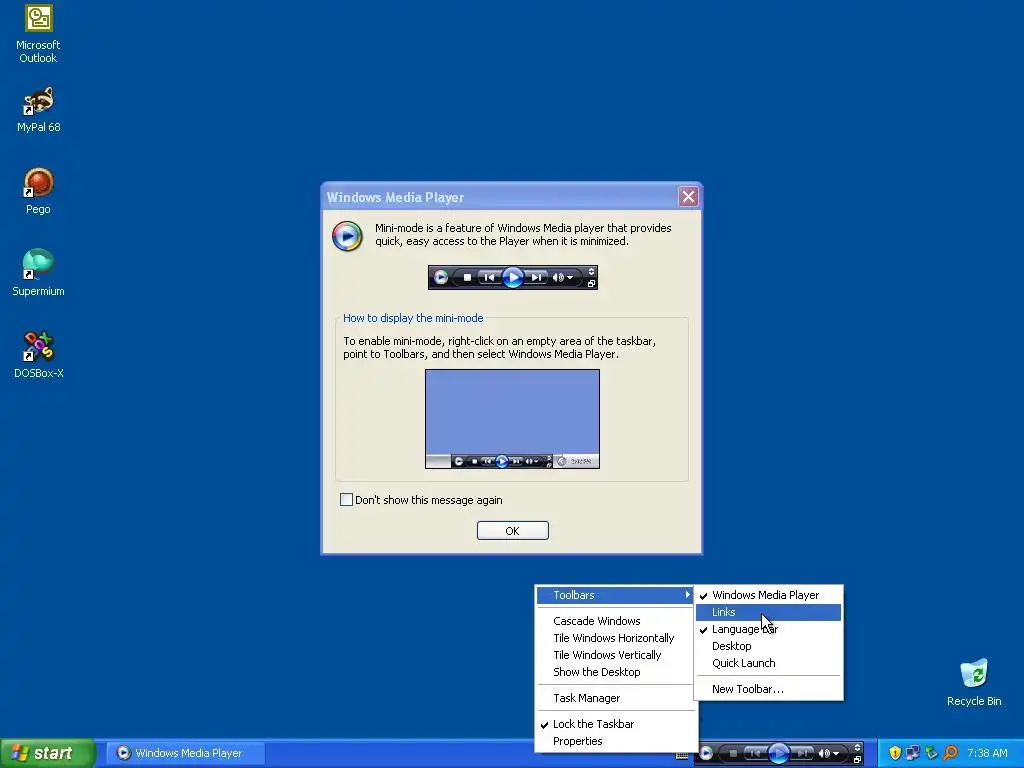The image size is (1024, 768).
Task: Click the network connection tray icon
Action: tap(913, 753)
